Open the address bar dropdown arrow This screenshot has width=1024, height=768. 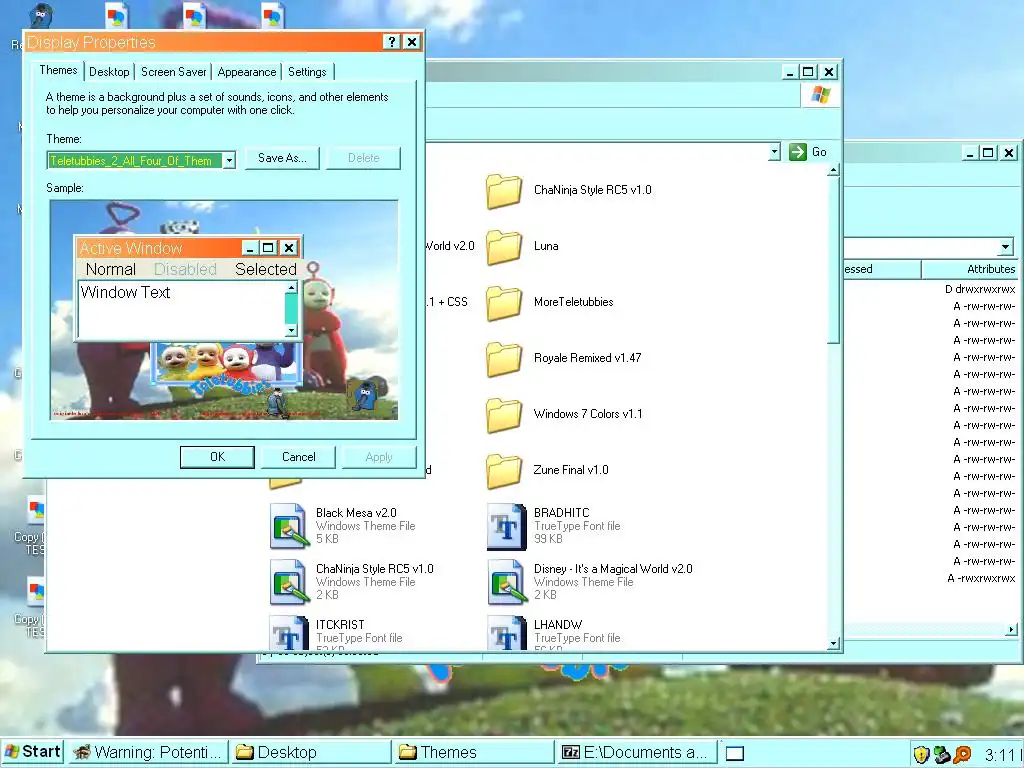point(774,152)
